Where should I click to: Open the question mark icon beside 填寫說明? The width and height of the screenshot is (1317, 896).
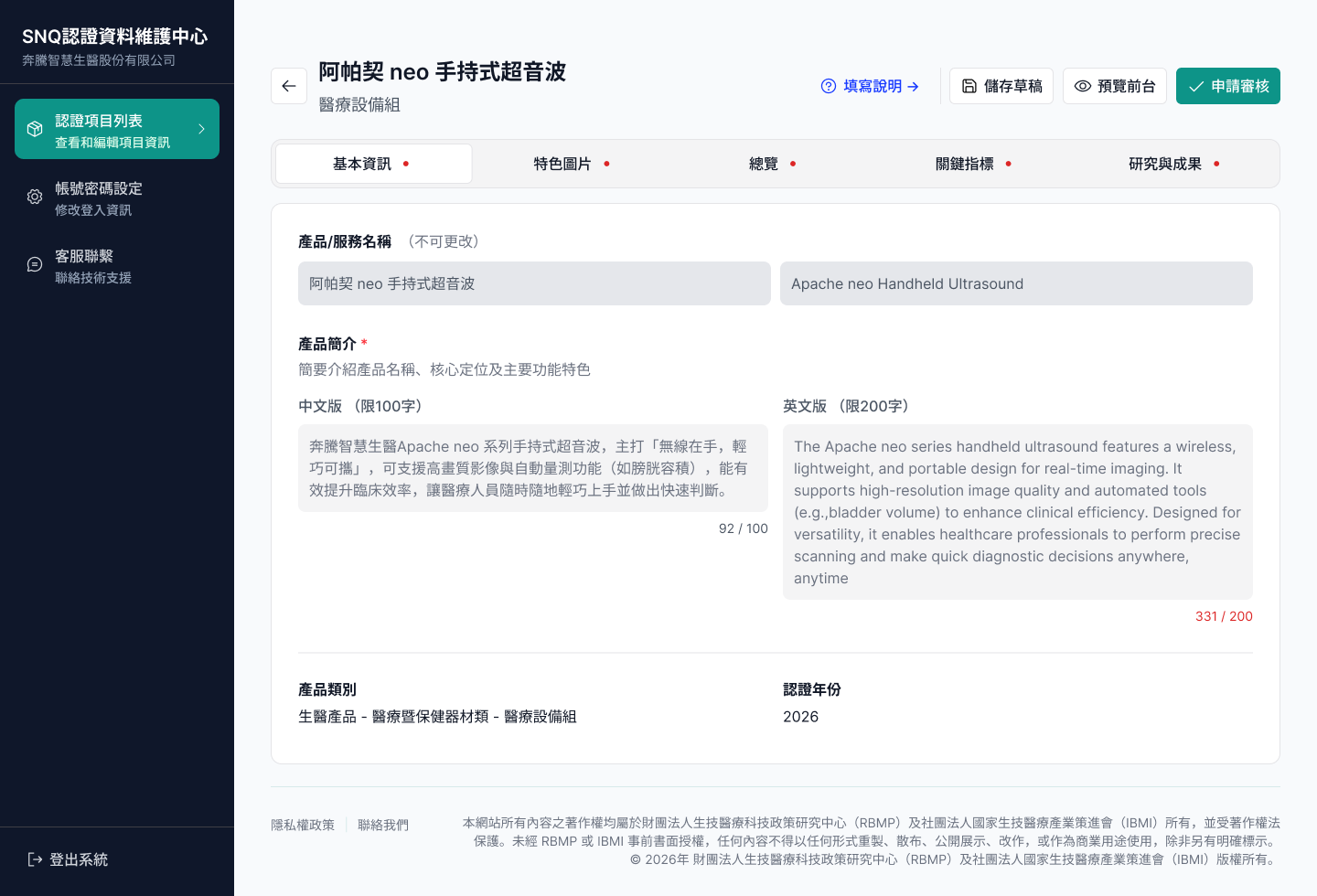point(828,85)
